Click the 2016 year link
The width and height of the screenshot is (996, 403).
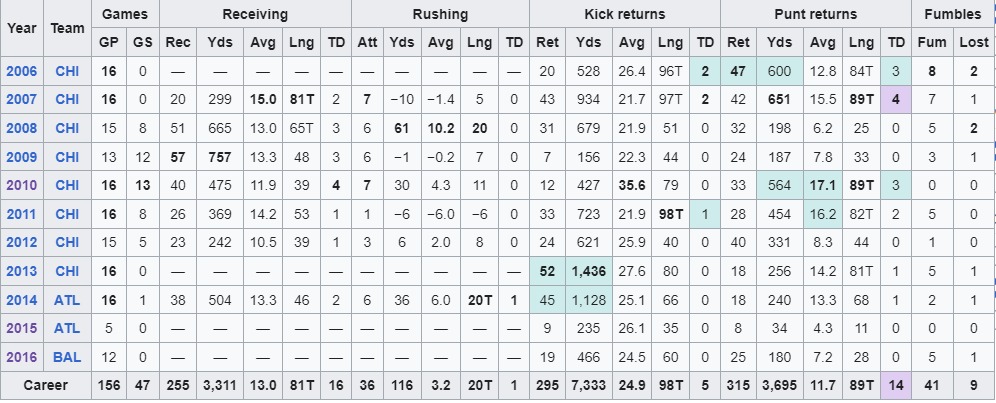(22, 357)
